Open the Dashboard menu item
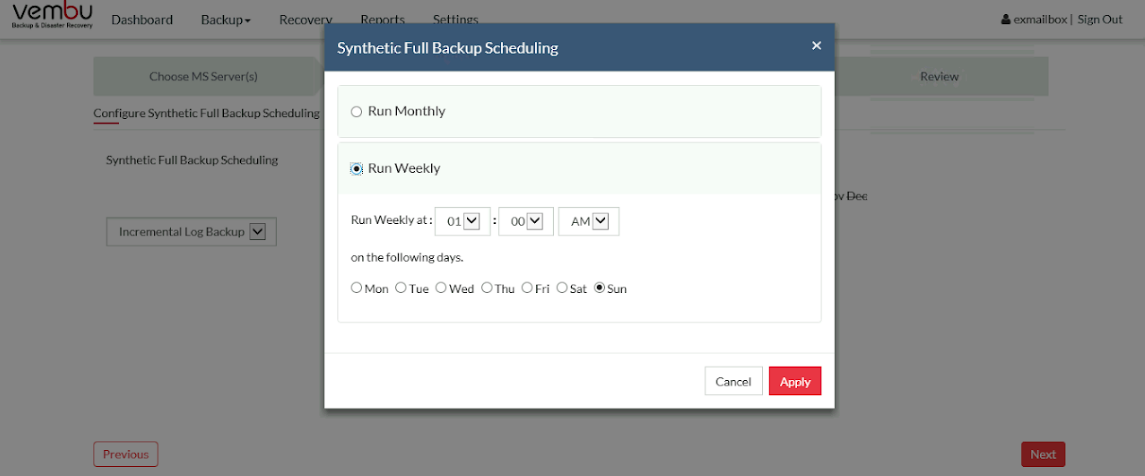 [x=142, y=20]
